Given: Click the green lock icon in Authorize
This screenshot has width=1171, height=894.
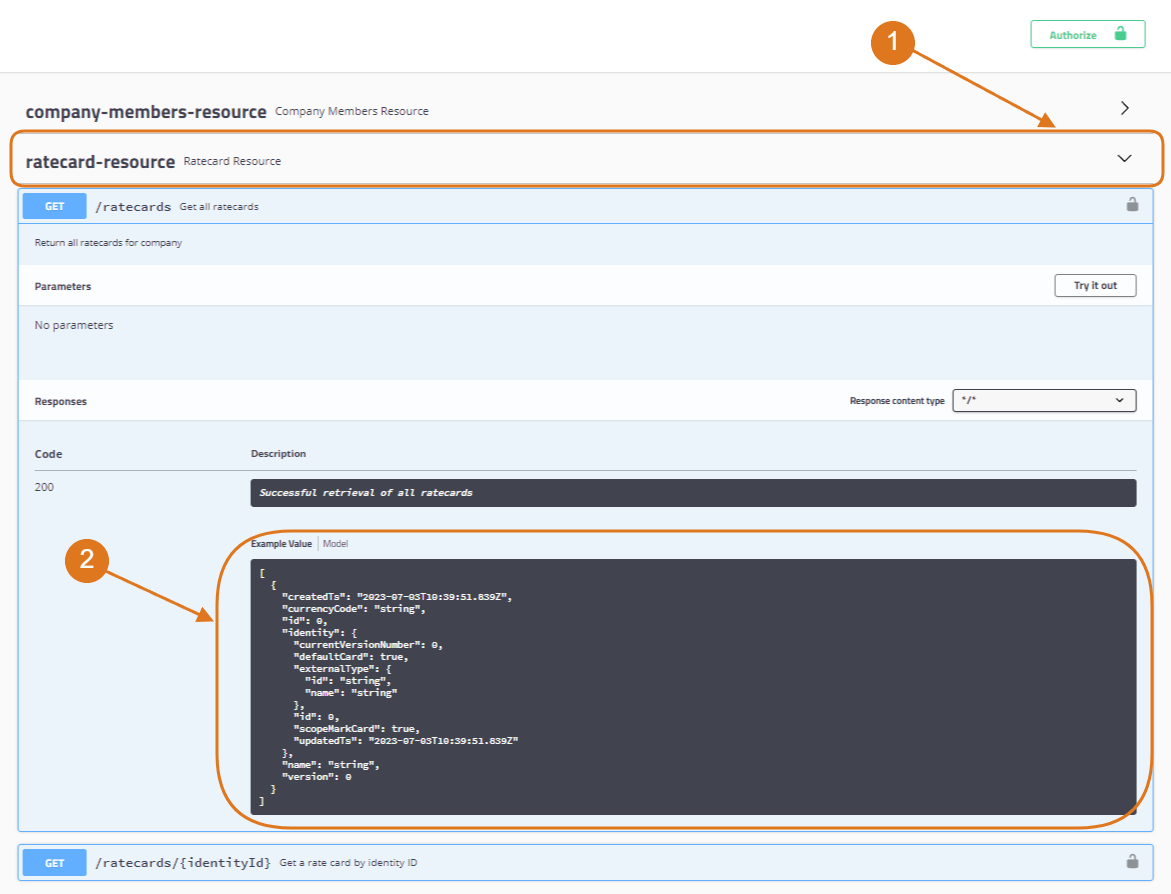Looking at the screenshot, I should pos(1120,34).
